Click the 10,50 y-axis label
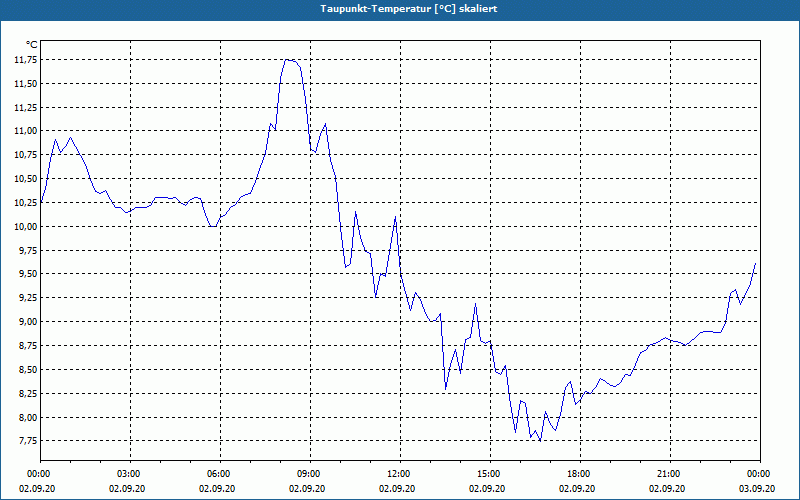The width and height of the screenshot is (800, 500). tap(26, 179)
